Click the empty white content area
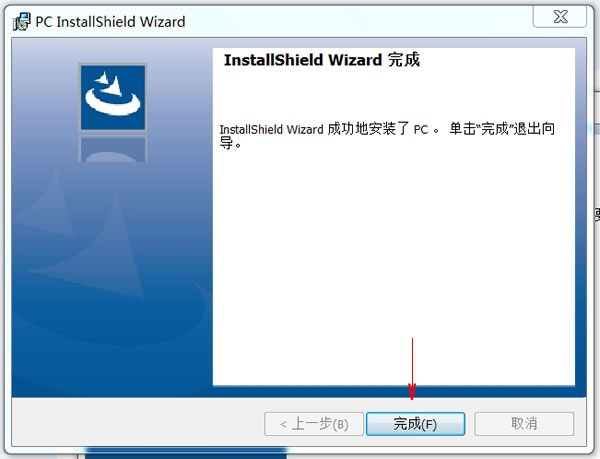 [394, 268]
